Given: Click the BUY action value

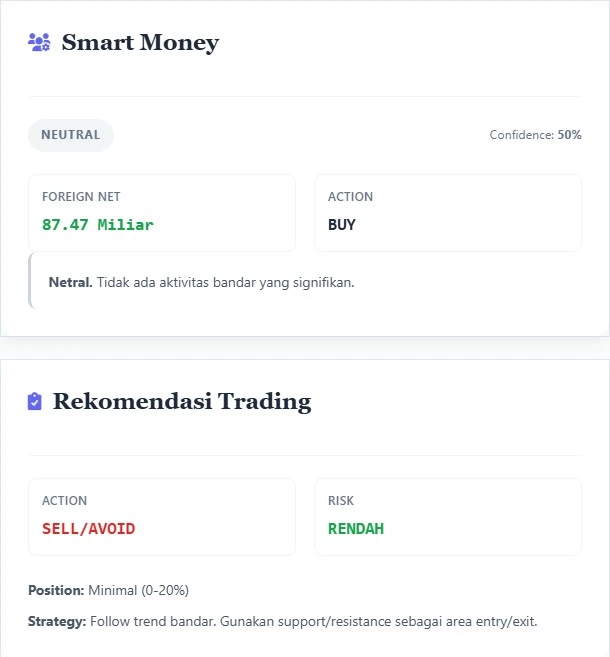Looking at the screenshot, I should point(342,225).
